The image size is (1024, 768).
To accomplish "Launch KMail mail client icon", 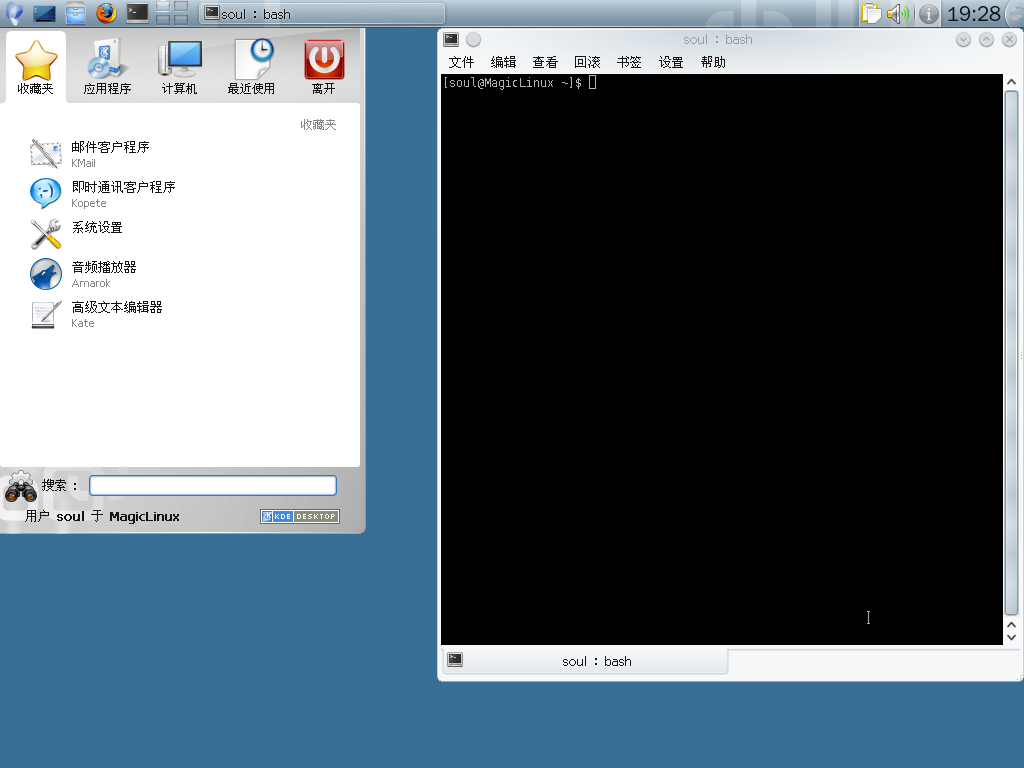I will point(46,153).
